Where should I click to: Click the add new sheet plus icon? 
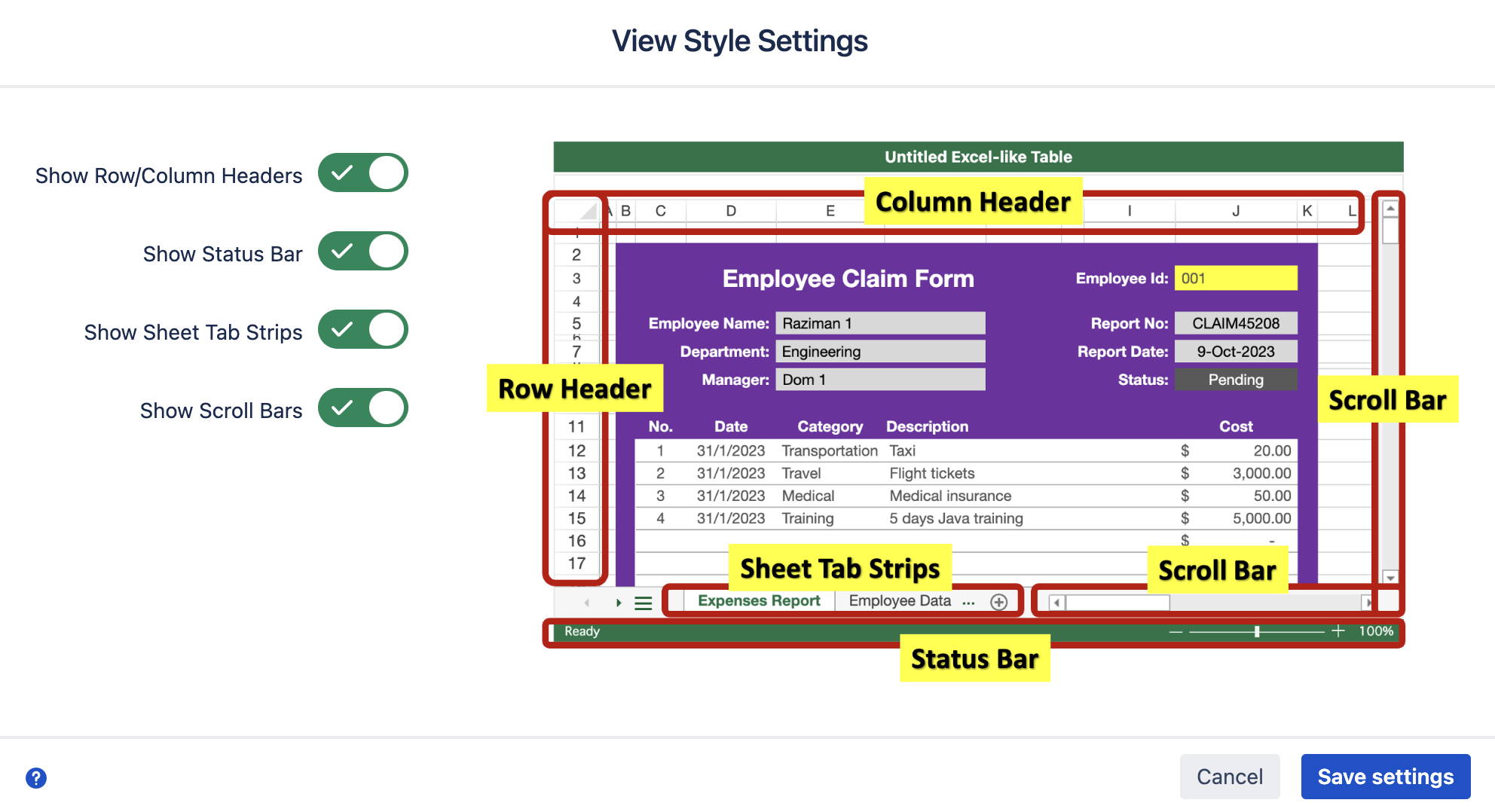(1000, 602)
